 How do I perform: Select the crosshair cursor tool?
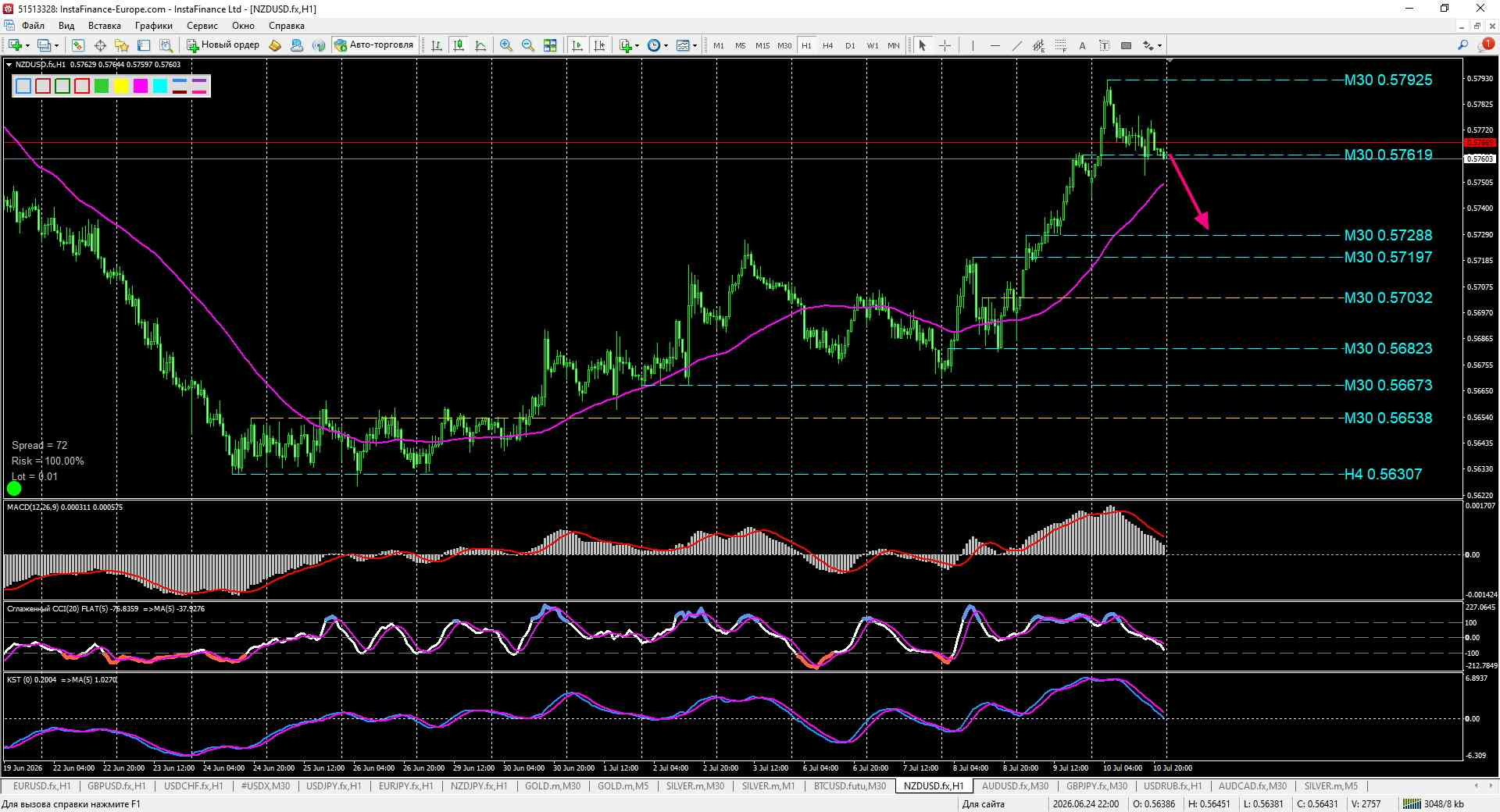[x=945, y=45]
